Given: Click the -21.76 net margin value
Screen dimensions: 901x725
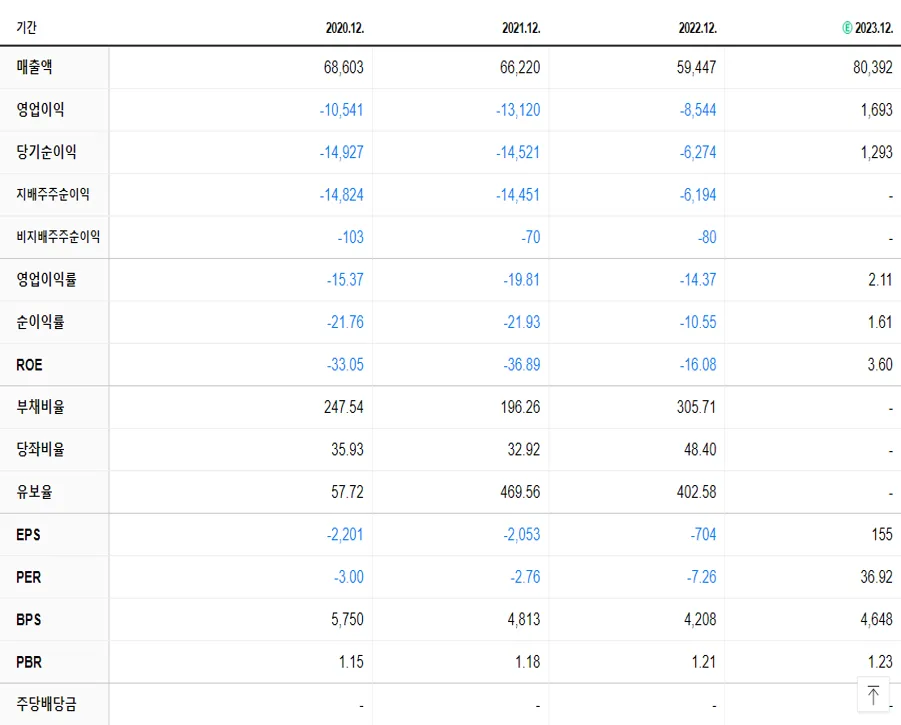Looking at the screenshot, I should click(345, 322).
